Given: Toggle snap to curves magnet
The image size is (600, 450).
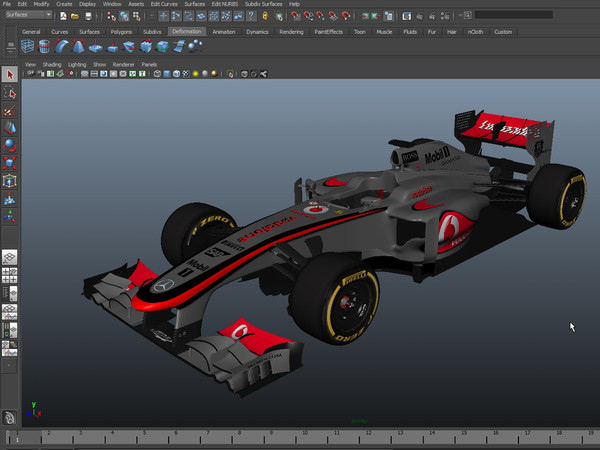Looking at the screenshot, I should [308, 16].
